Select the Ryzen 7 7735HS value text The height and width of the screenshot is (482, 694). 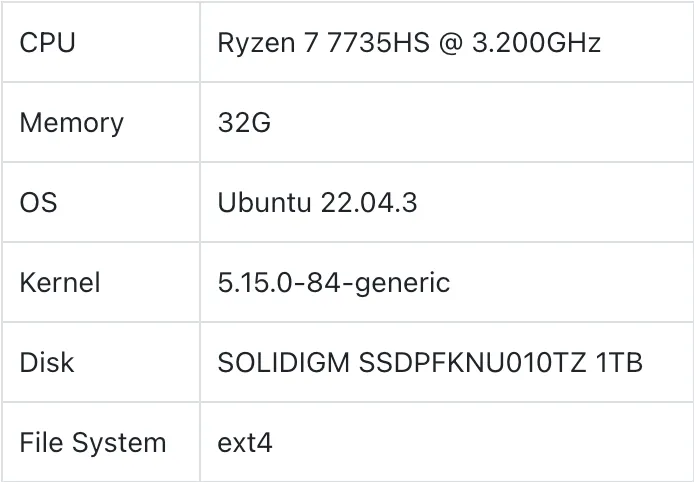coord(324,43)
